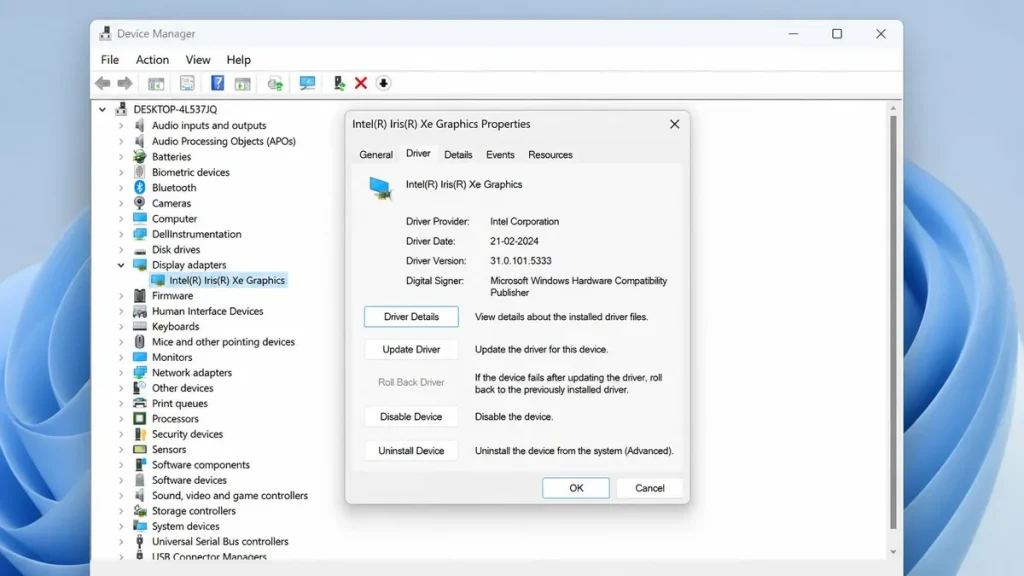The image size is (1024, 576).
Task: Expand the Network adapters node
Action: 121,373
